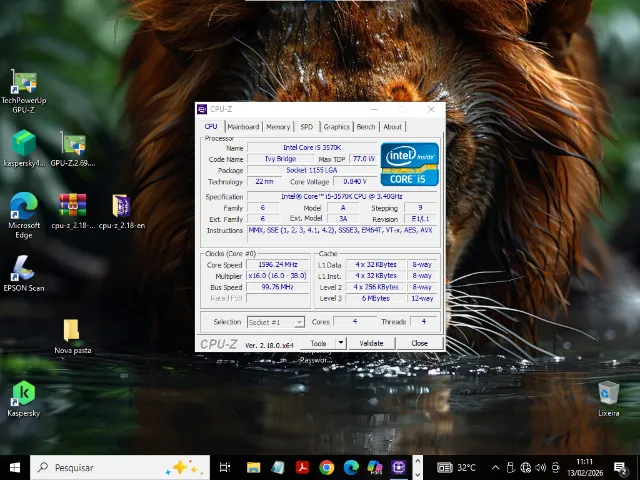The width and height of the screenshot is (640, 480).
Task: Open Task View in the taskbar
Action: tap(225, 467)
